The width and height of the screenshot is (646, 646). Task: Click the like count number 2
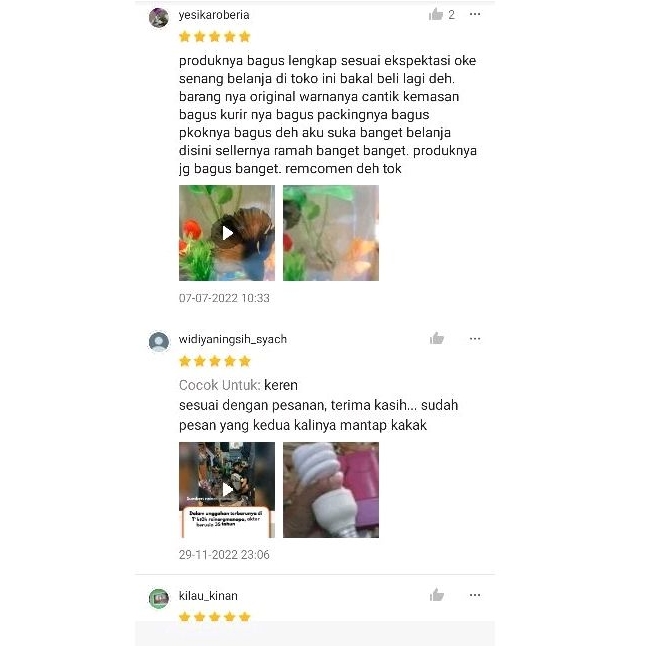[x=452, y=15]
